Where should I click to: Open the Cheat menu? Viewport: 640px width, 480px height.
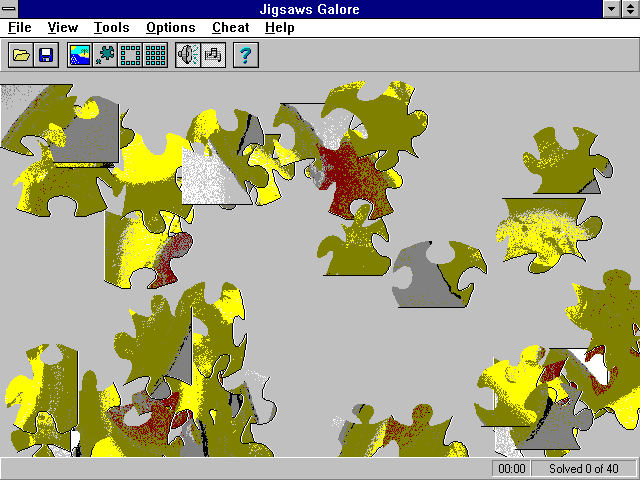(x=231, y=27)
